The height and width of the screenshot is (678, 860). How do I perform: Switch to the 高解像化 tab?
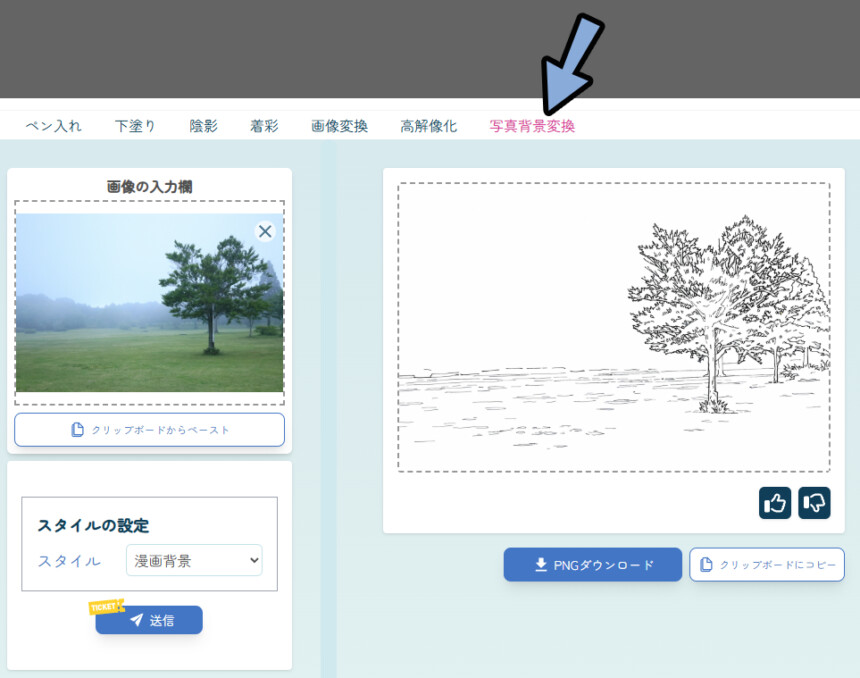tap(428, 126)
